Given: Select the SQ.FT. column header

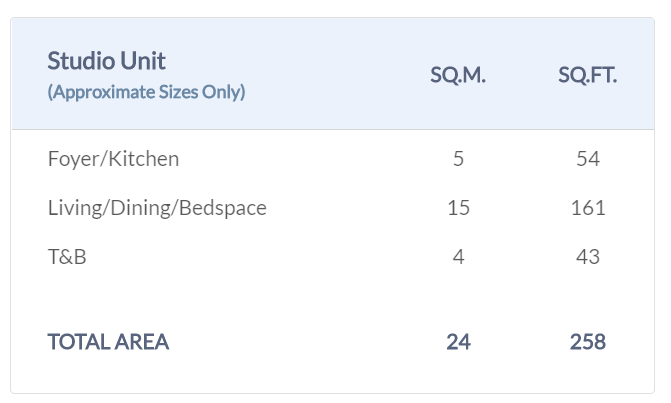Looking at the screenshot, I should click(588, 76).
